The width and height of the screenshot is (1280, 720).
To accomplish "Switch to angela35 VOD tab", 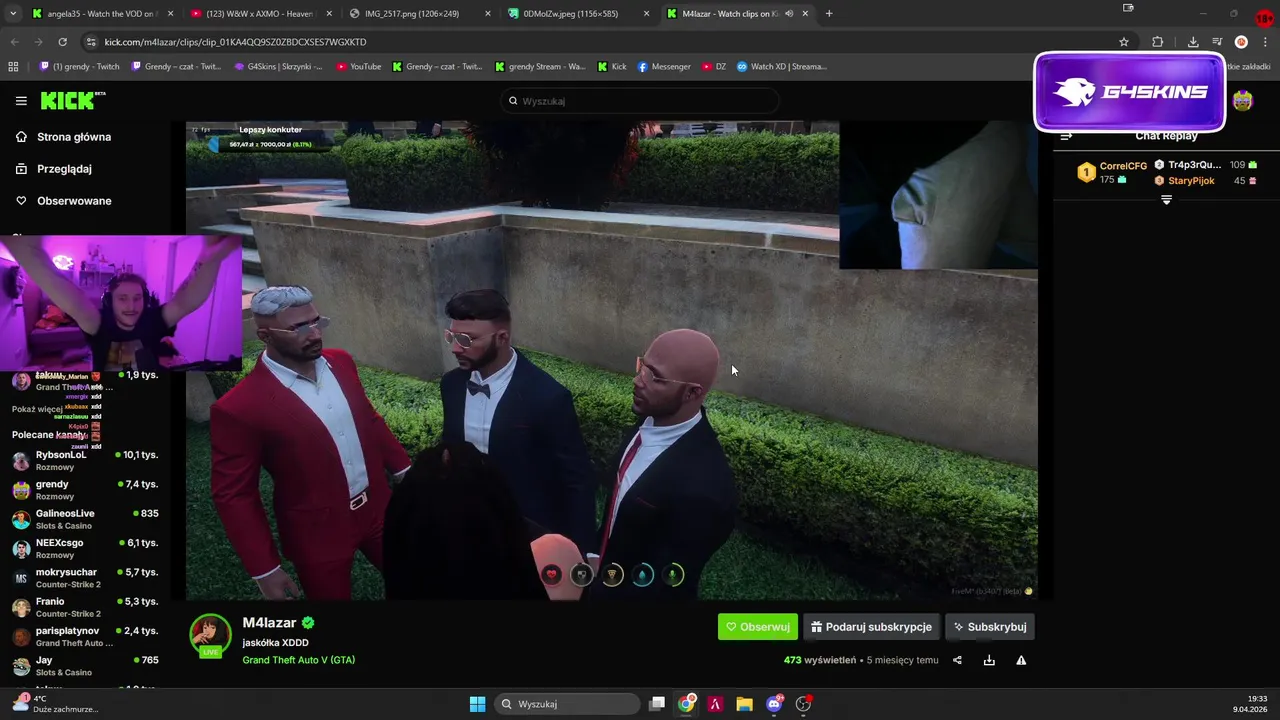I will 100,14.
